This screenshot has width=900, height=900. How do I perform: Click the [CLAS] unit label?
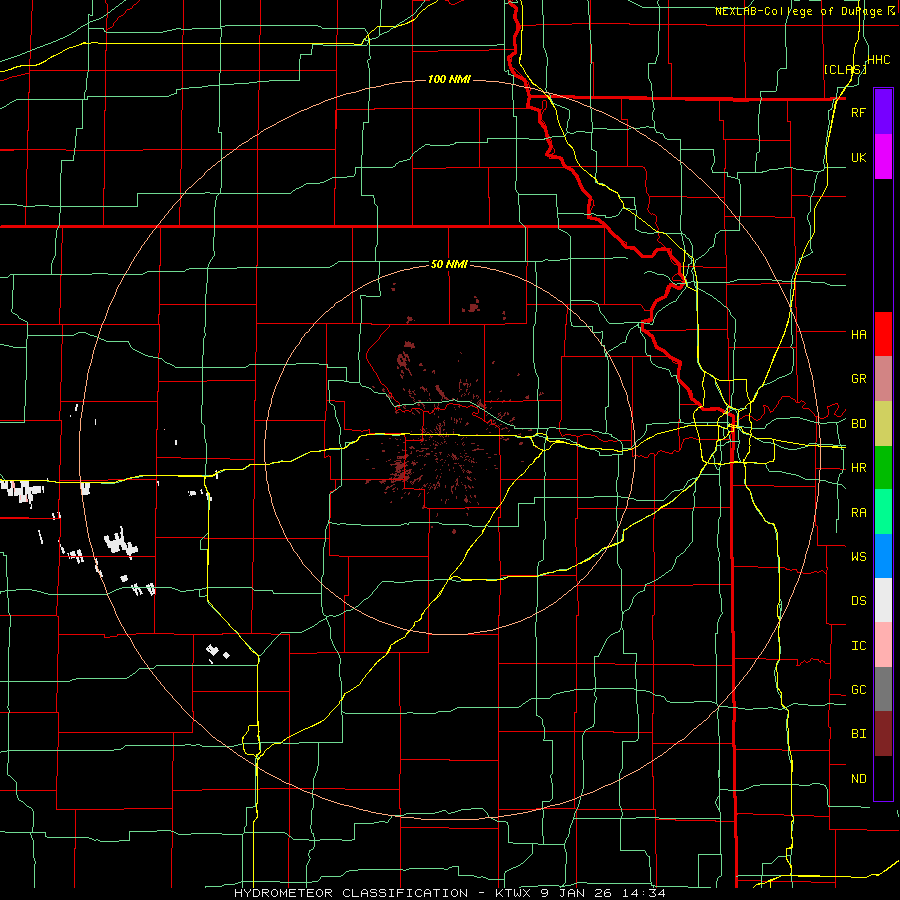(x=845, y=69)
